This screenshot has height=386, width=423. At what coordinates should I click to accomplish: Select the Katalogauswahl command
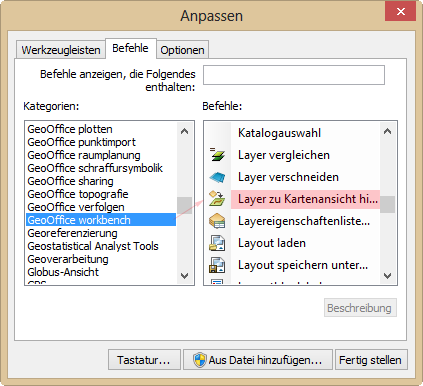(x=279, y=133)
